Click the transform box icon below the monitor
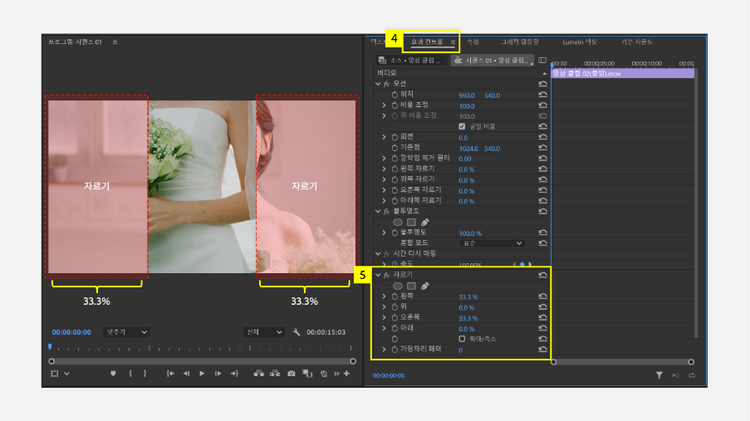750x421 pixels. coord(55,374)
